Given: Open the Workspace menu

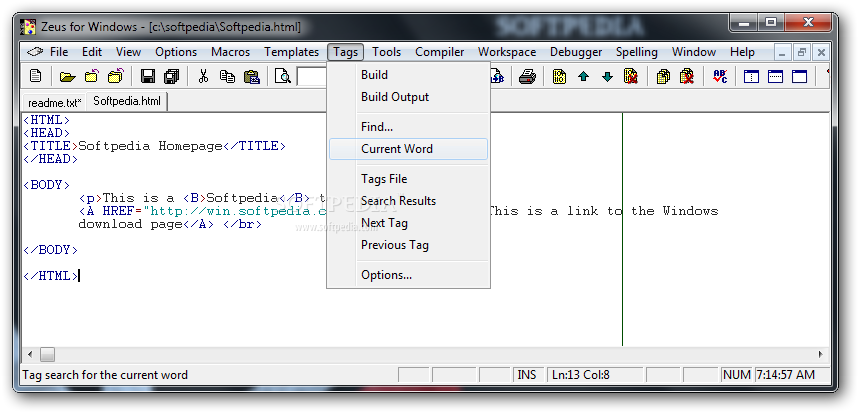Looking at the screenshot, I should coord(507,52).
